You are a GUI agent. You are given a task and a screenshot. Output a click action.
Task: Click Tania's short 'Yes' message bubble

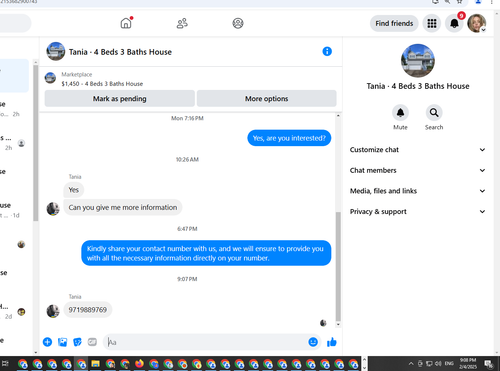(74, 190)
